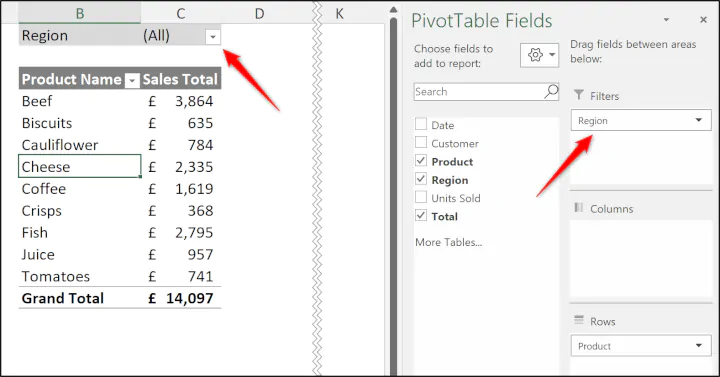Image resolution: width=720 pixels, height=377 pixels.
Task: Click the search magnifier icon
Action: (551, 91)
